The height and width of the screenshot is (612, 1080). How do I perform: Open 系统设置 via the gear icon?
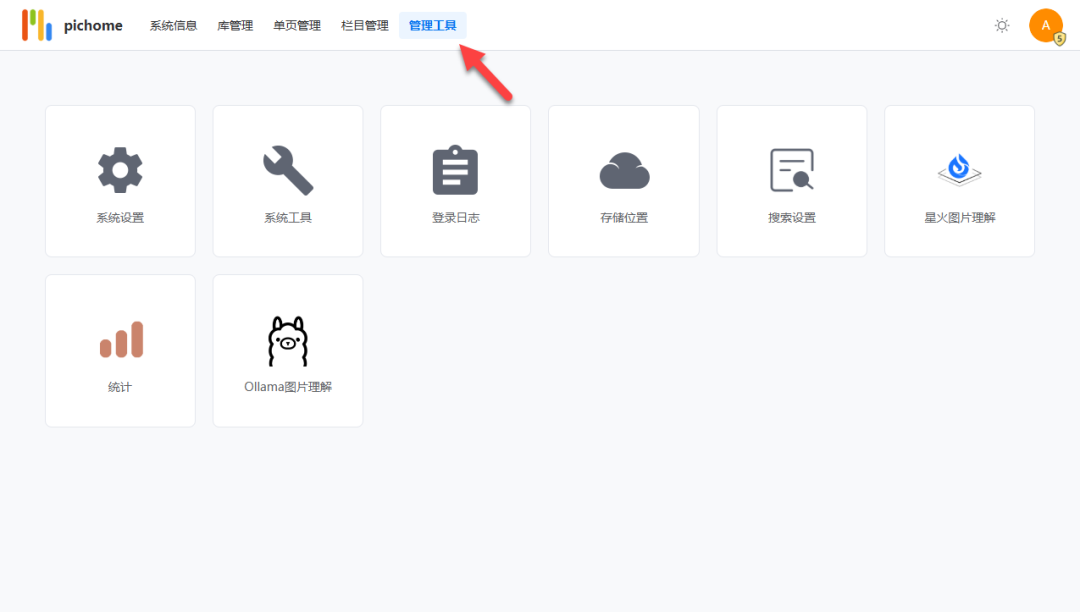click(x=119, y=168)
